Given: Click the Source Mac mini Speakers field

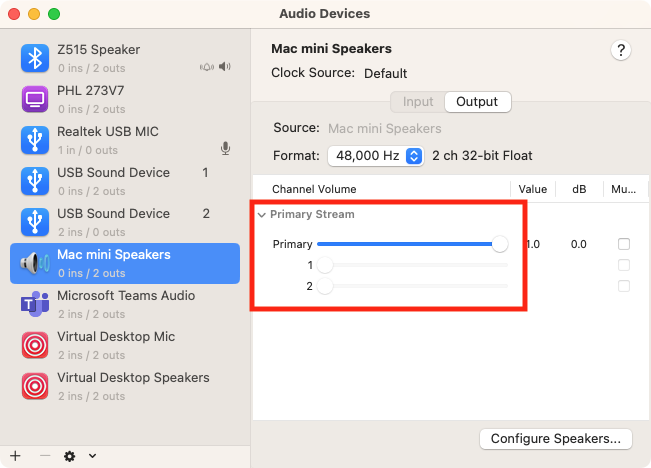Looking at the screenshot, I should [384, 129].
